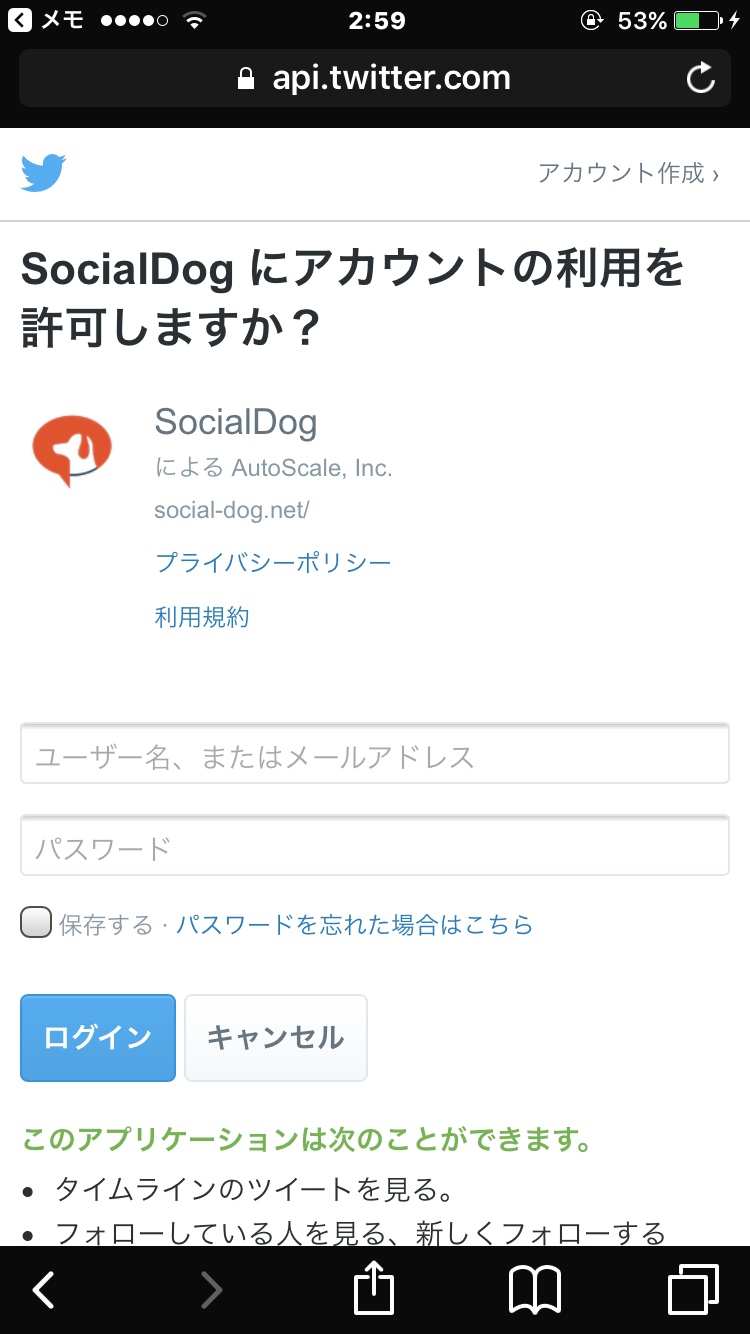Open the 利用規約 link

(202, 617)
